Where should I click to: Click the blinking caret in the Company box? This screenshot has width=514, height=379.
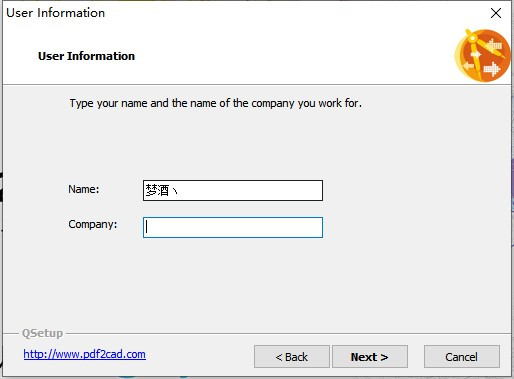[x=147, y=227]
